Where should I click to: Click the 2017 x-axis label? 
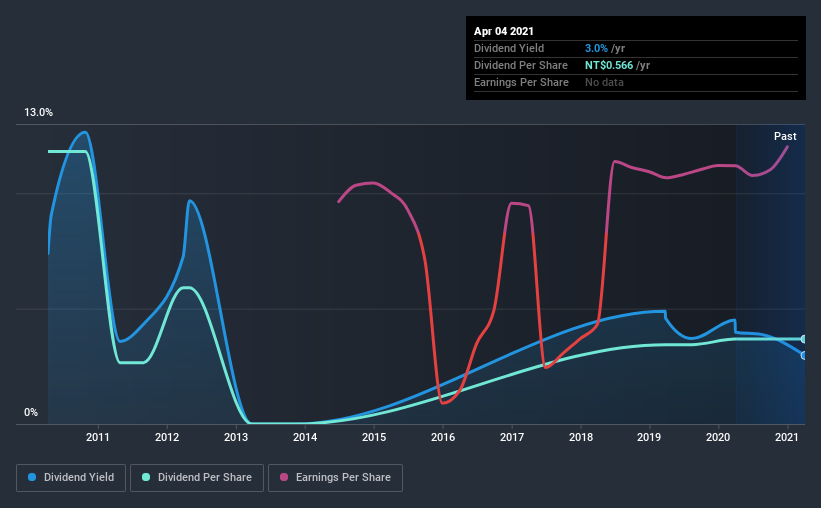click(x=512, y=437)
